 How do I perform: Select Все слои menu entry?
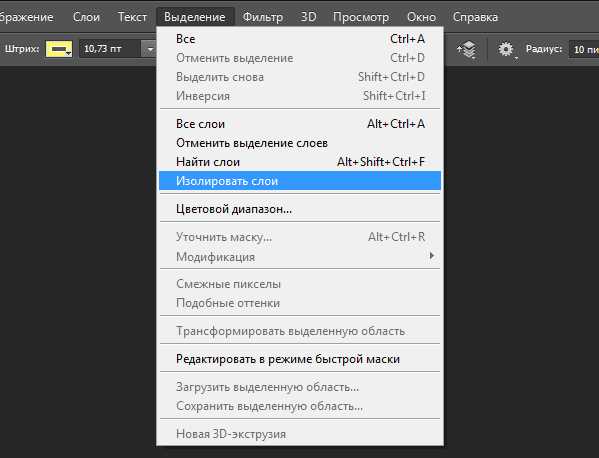(x=300, y=124)
